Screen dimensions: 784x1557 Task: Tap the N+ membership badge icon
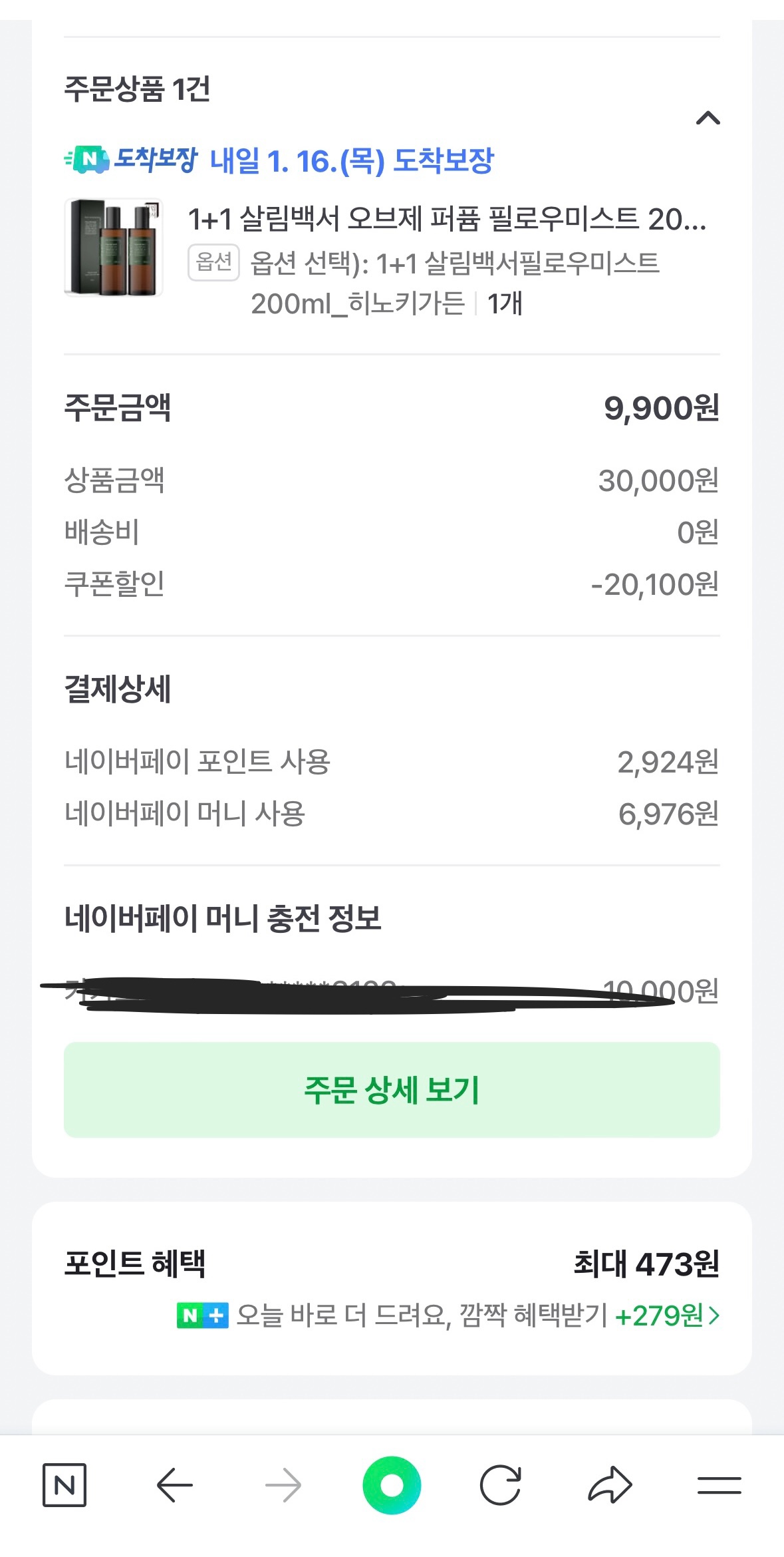click(202, 1315)
